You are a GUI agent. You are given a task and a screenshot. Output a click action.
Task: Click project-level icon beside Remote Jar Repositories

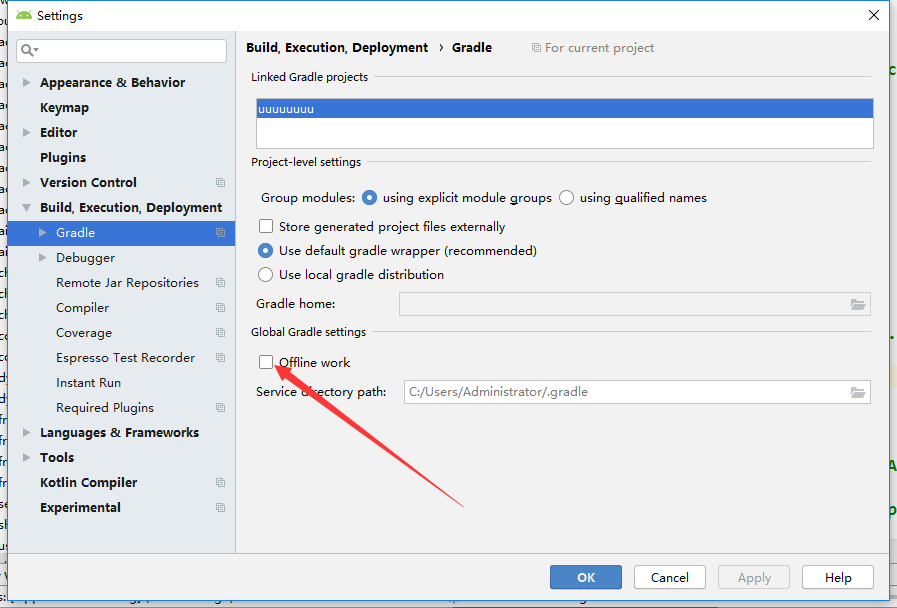tap(220, 283)
